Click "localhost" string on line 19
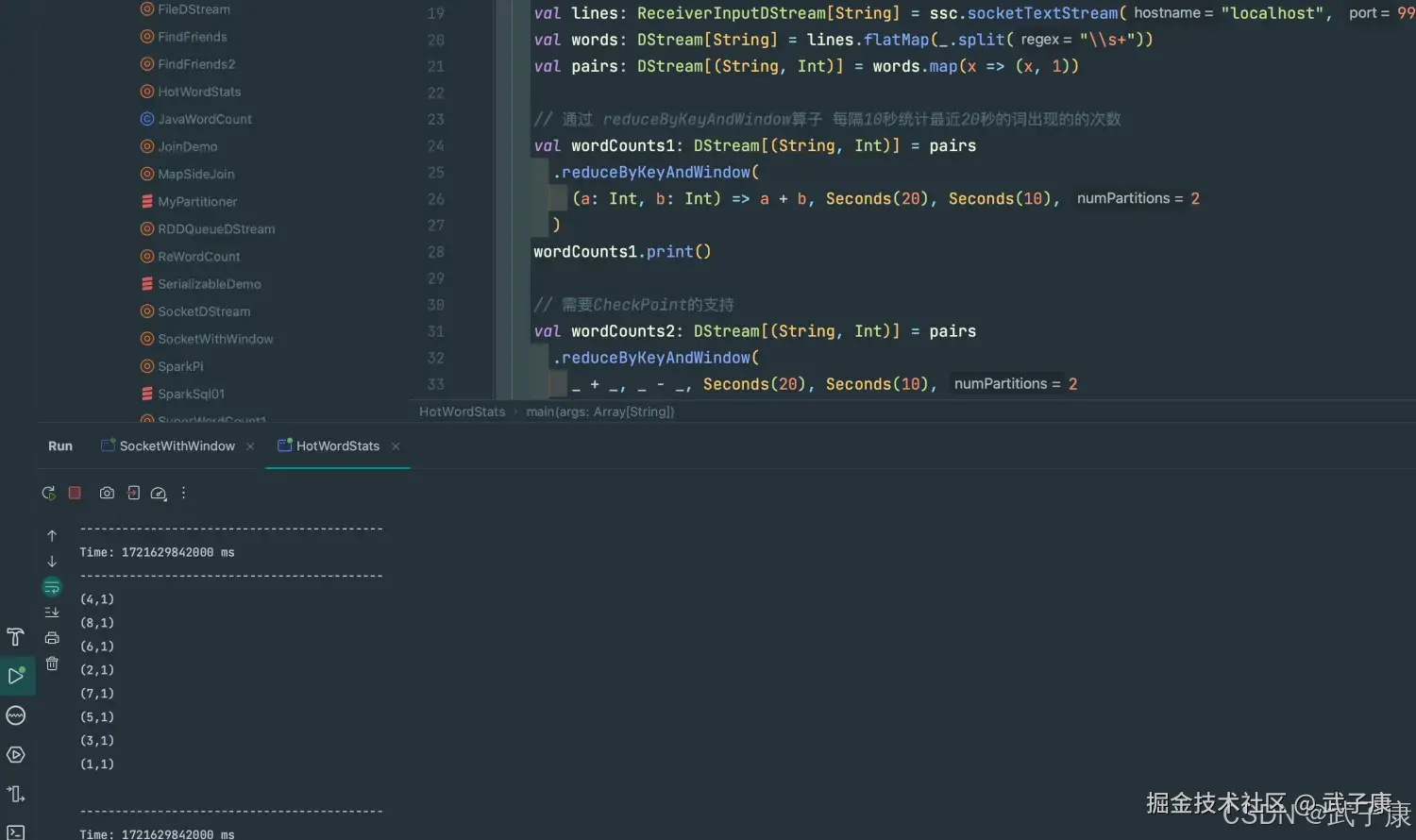This screenshot has width=1416, height=840. point(1273,13)
